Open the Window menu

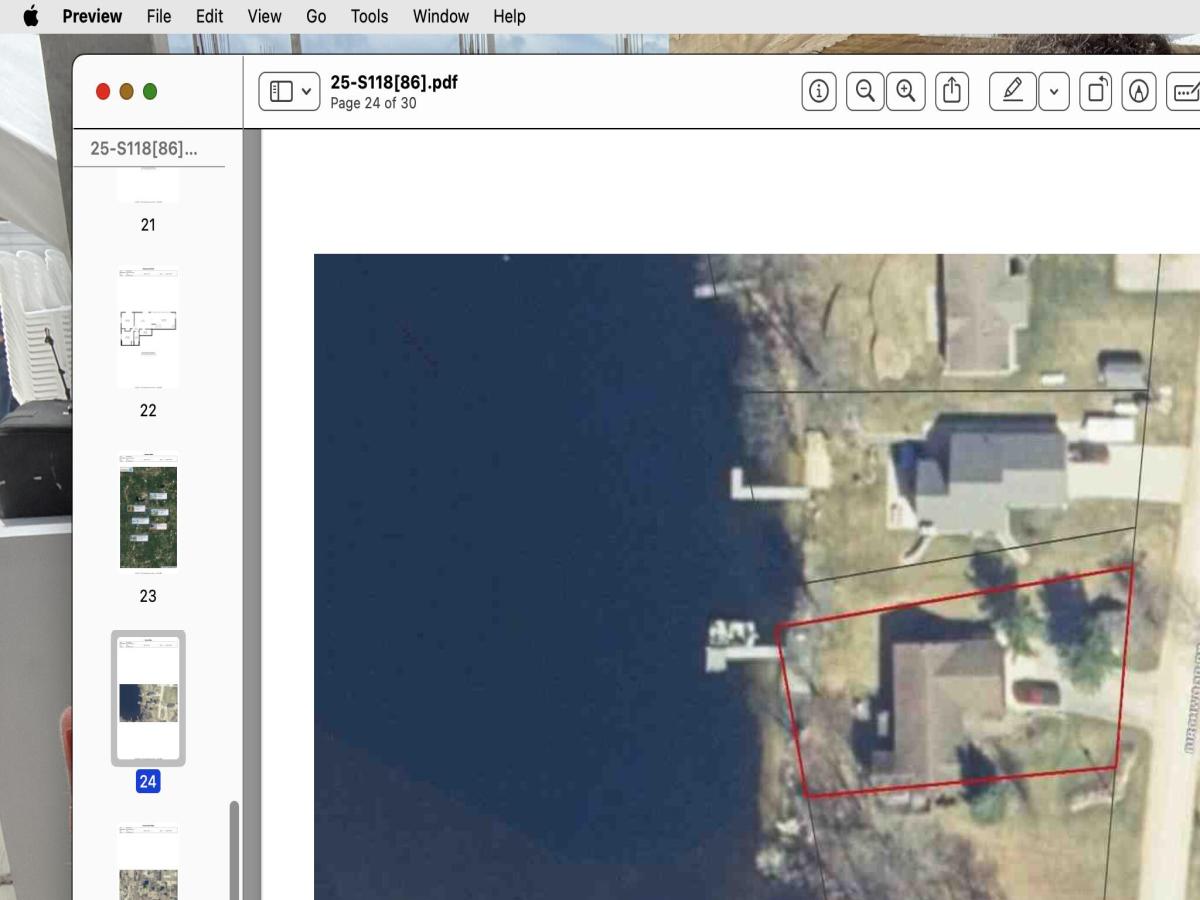point(441,16)
